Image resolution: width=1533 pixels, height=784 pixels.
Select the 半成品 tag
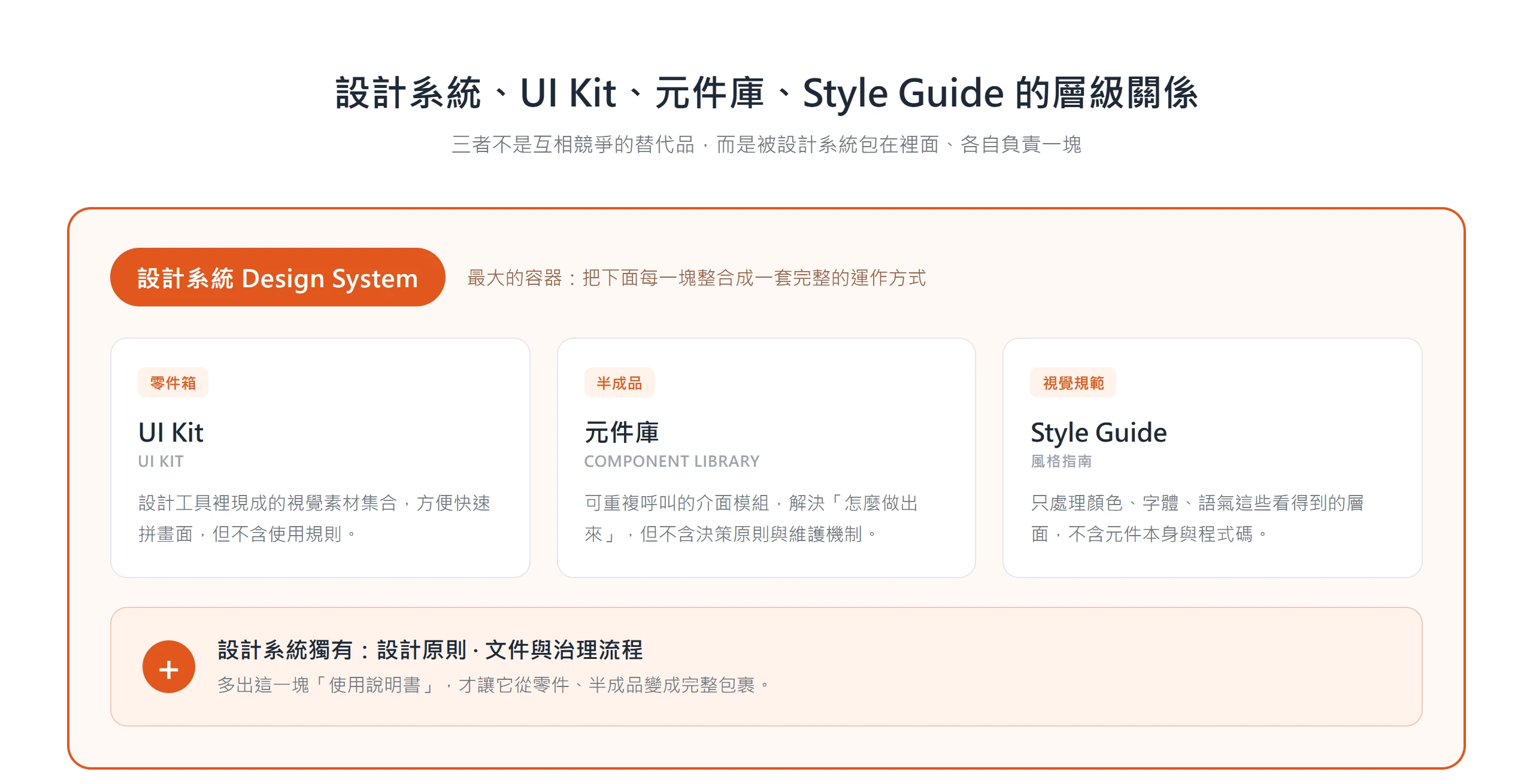click(619, 382)
